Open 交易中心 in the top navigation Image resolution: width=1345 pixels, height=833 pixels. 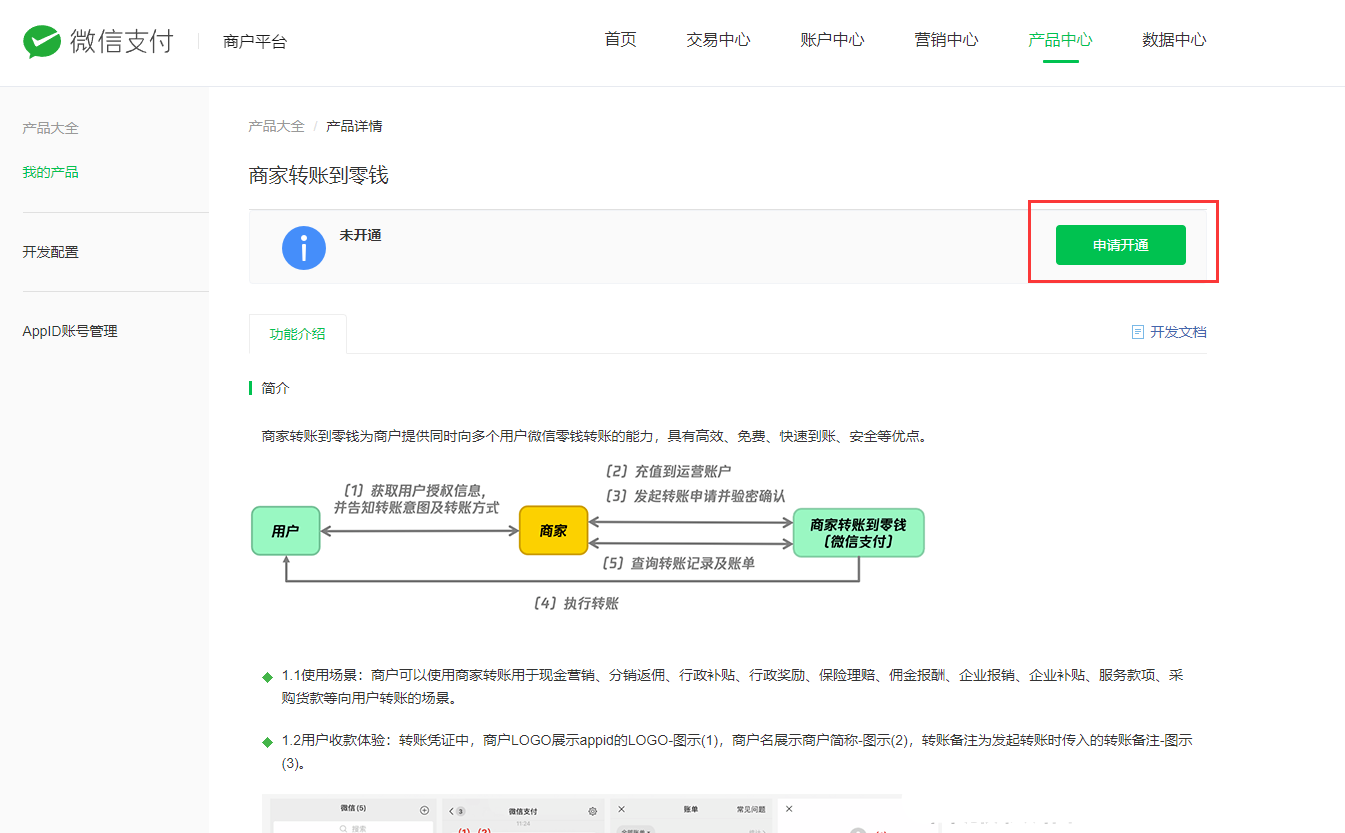click(718, 40)
